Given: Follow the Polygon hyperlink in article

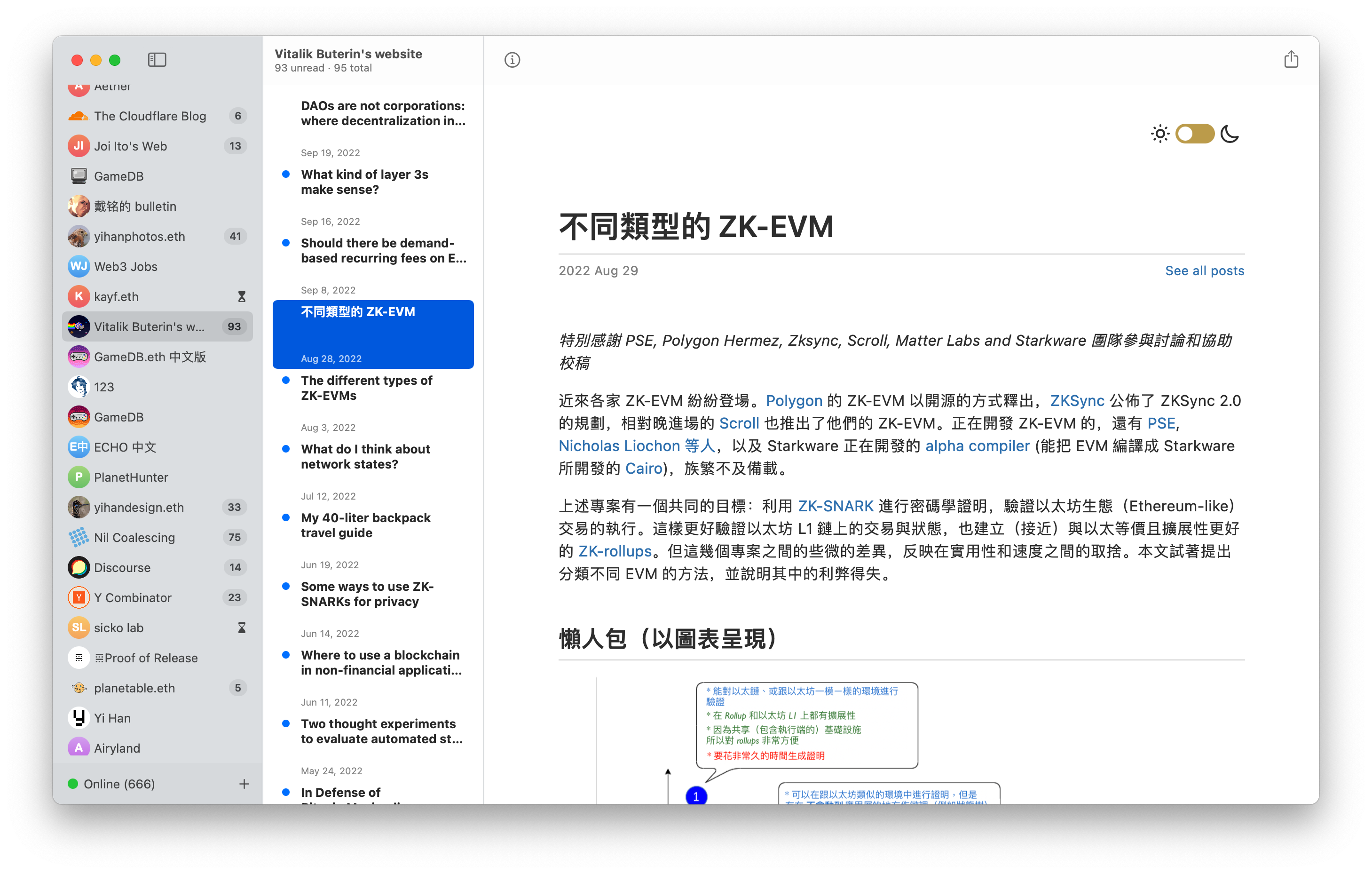Looking at the screenshot, I should click(x=794, y=401).
